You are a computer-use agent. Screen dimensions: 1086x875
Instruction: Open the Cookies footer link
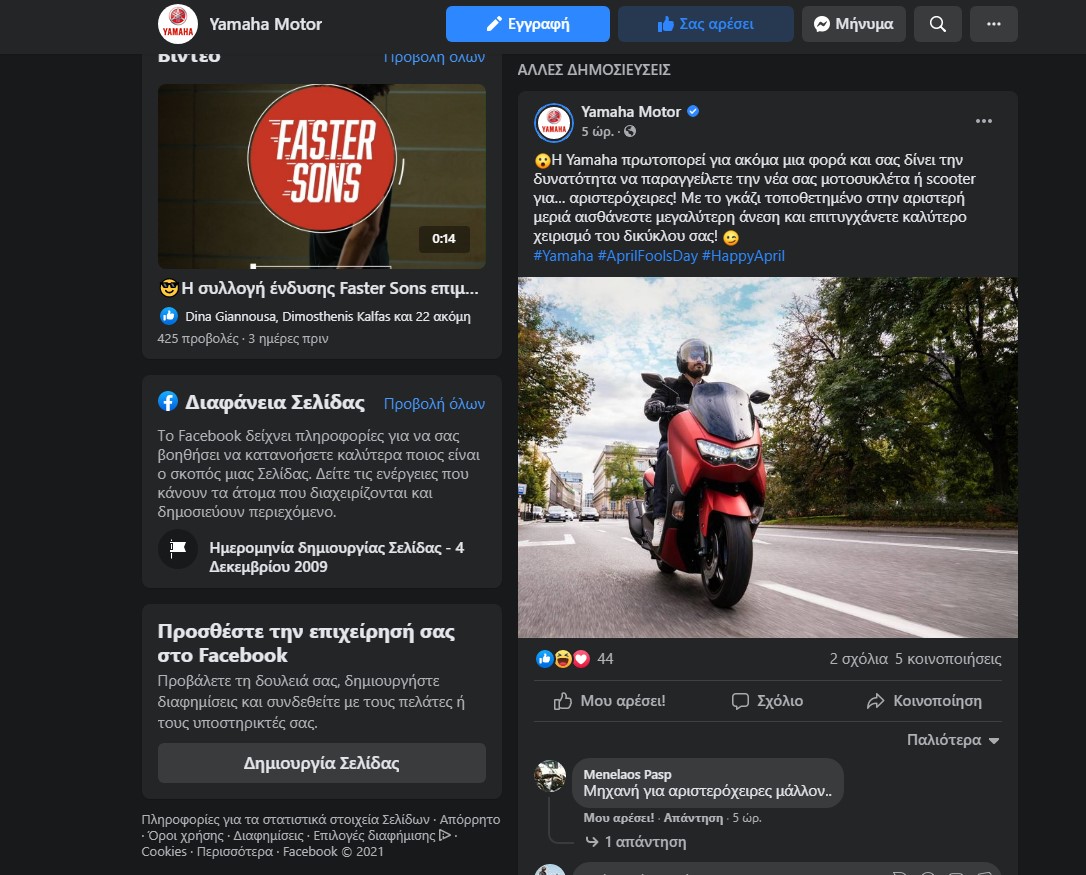click(164, 851)
